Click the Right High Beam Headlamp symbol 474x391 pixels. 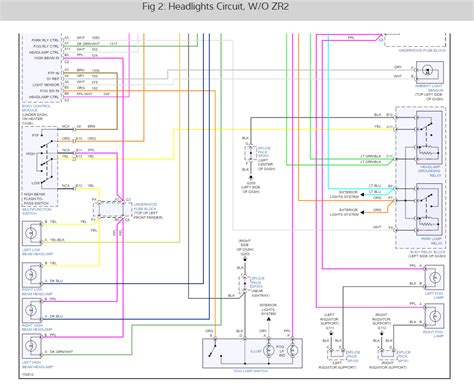(x=32, y=310)
